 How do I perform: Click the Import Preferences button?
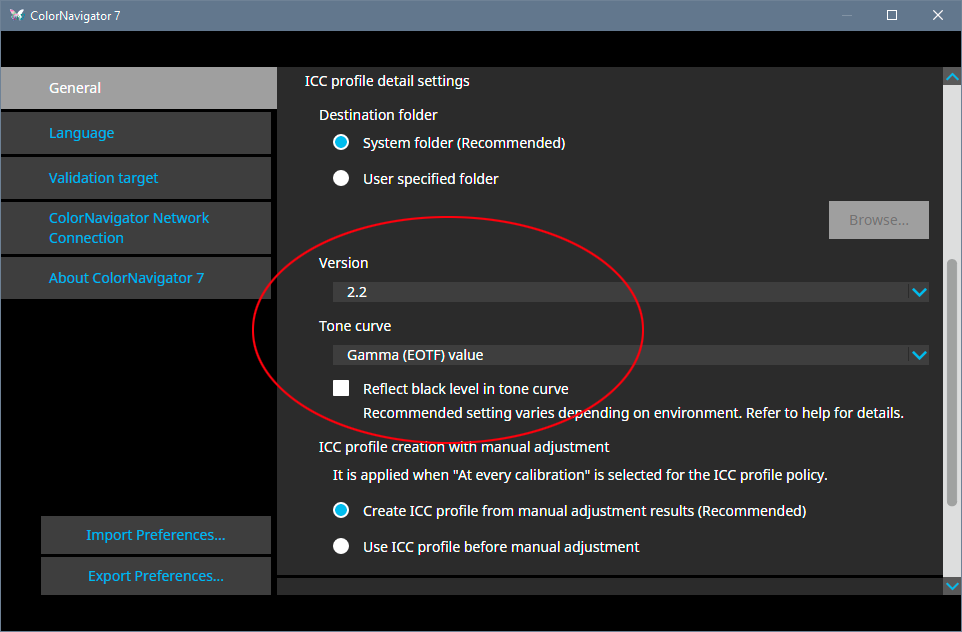[155, 535]
